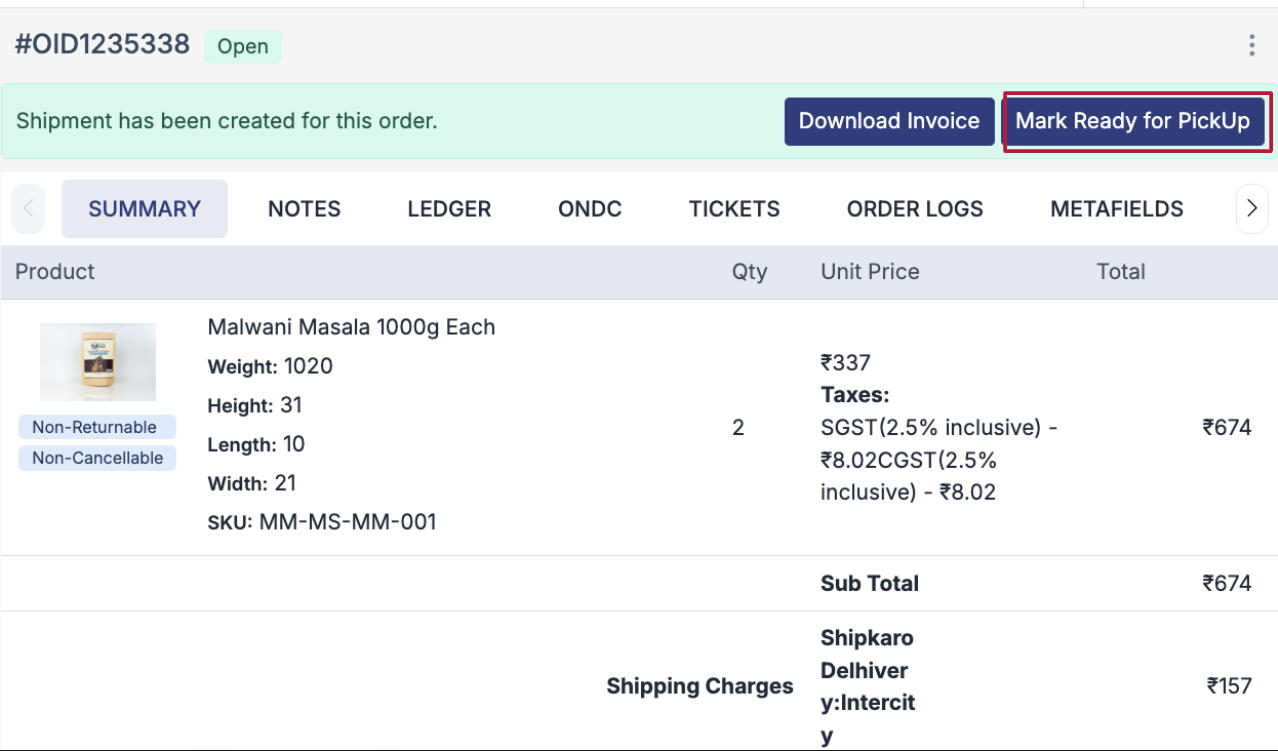View the TICKETS tab
Image resolution: width=1278 pixels, height=751 pixels.
(734, 209)
